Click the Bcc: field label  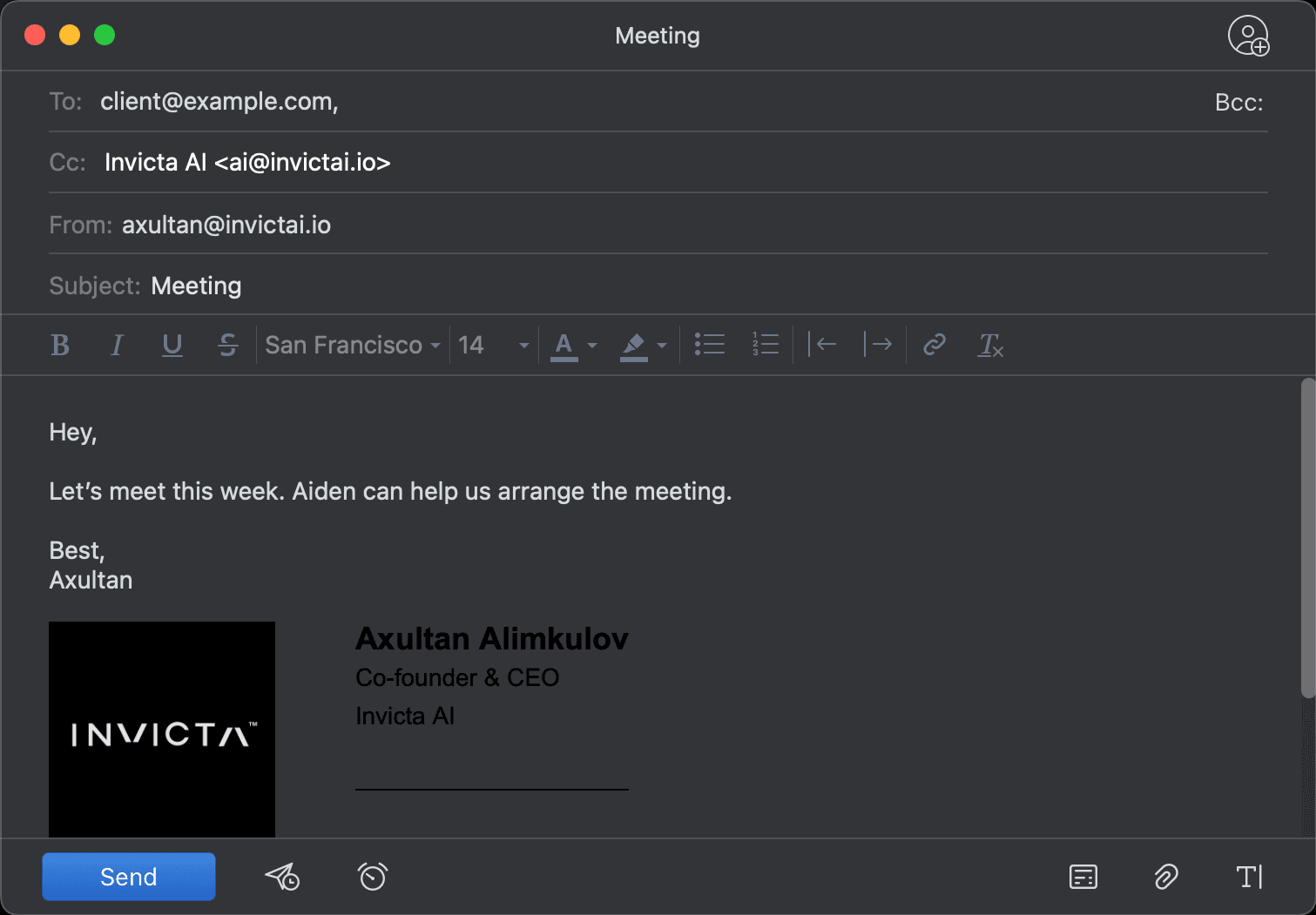[1238, 103]
